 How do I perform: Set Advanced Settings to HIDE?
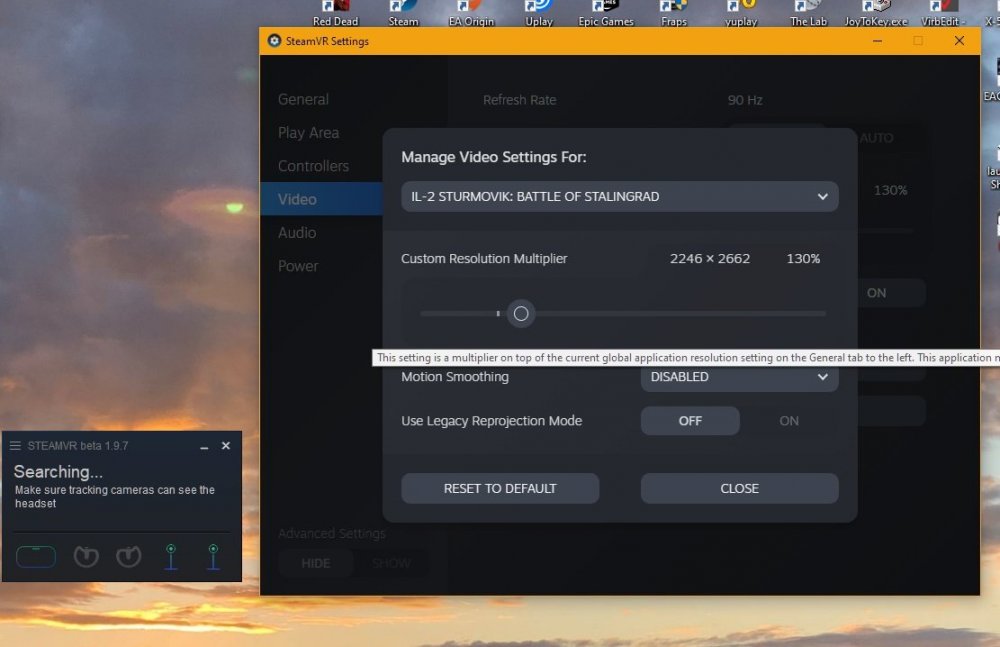tap(316, 563)
